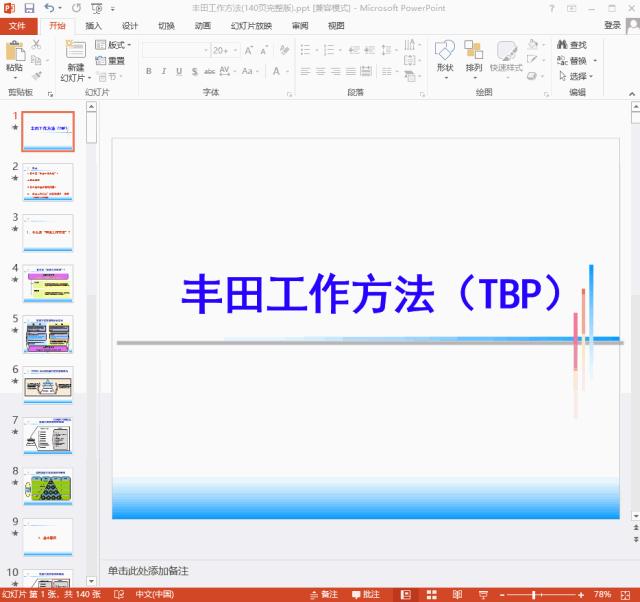The width and height of the screenshot is (640, 602).
Task: Toggle Underline formatting
Action: tap(179, 72)
